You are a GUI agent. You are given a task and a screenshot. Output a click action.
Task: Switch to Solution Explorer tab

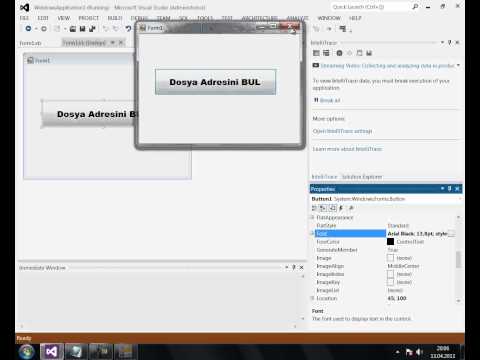(362, 177)
